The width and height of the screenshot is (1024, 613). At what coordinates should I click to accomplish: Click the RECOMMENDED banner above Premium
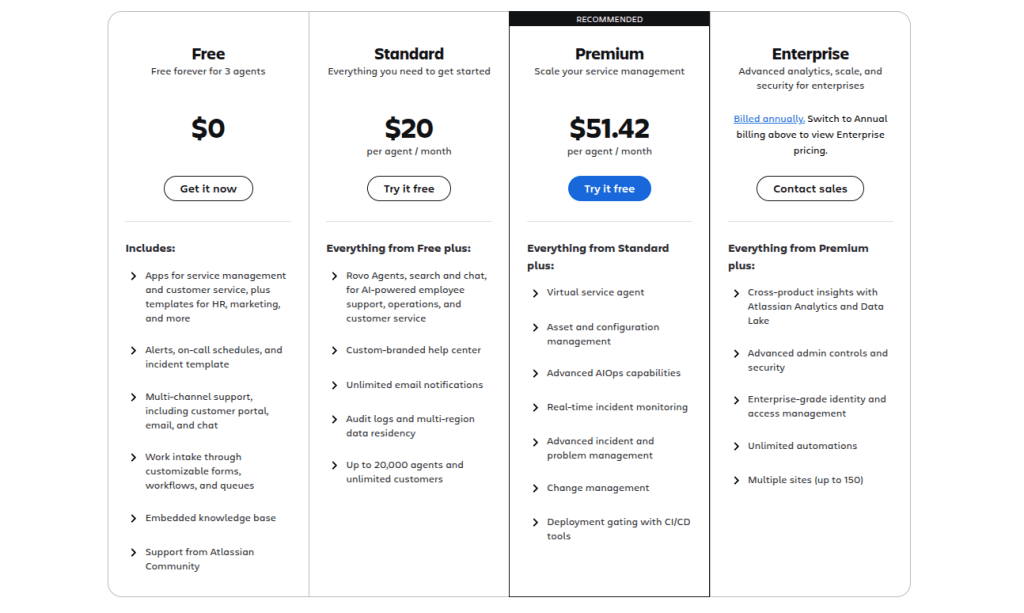(609, 18)
